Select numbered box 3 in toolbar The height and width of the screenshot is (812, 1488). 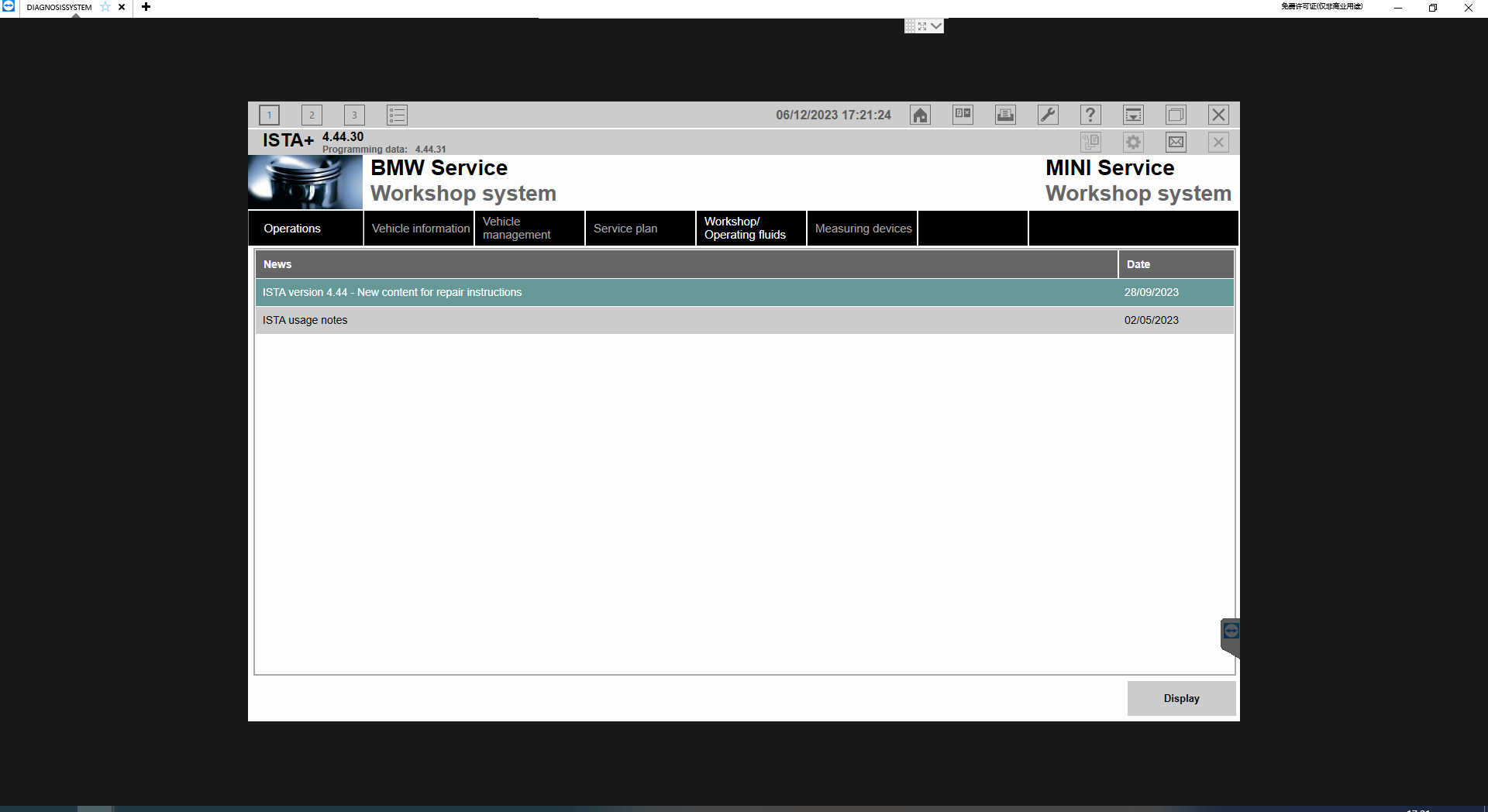click(354, 115)
